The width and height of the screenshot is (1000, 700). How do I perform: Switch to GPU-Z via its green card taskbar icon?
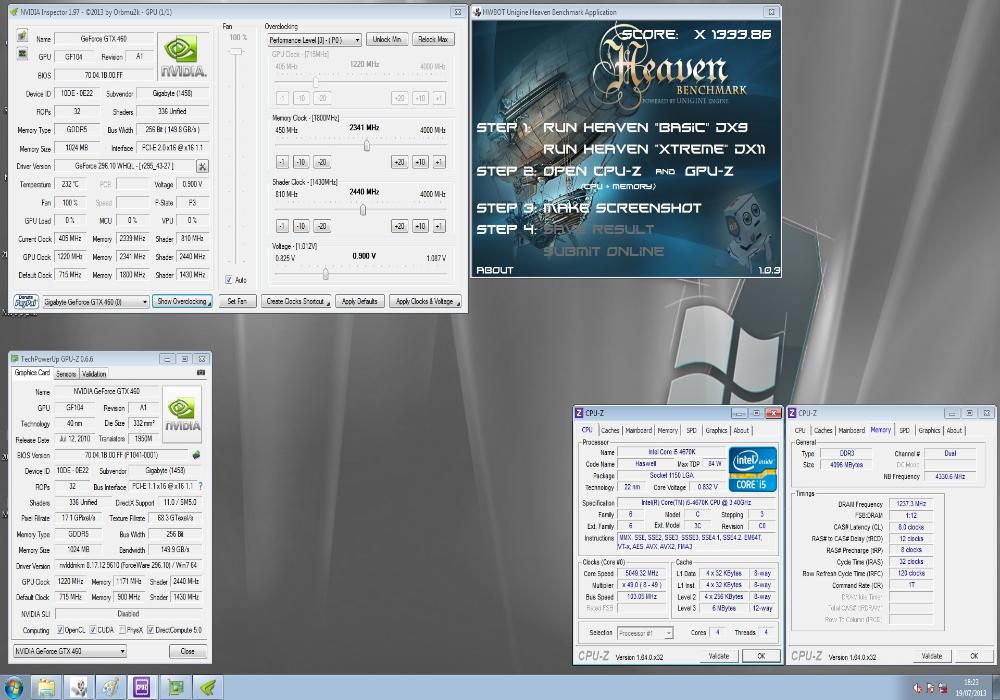(175, 687)
